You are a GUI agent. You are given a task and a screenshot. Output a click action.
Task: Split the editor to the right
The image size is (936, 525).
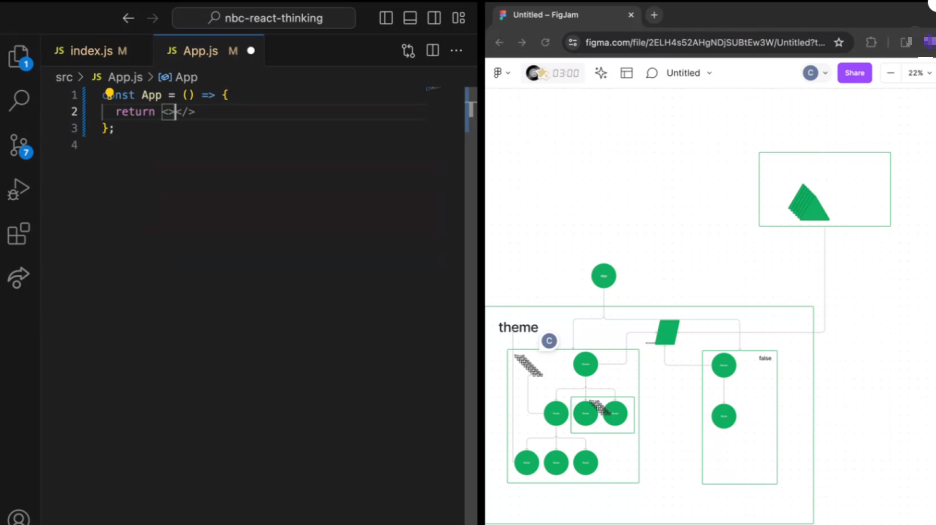pos(433,51)
